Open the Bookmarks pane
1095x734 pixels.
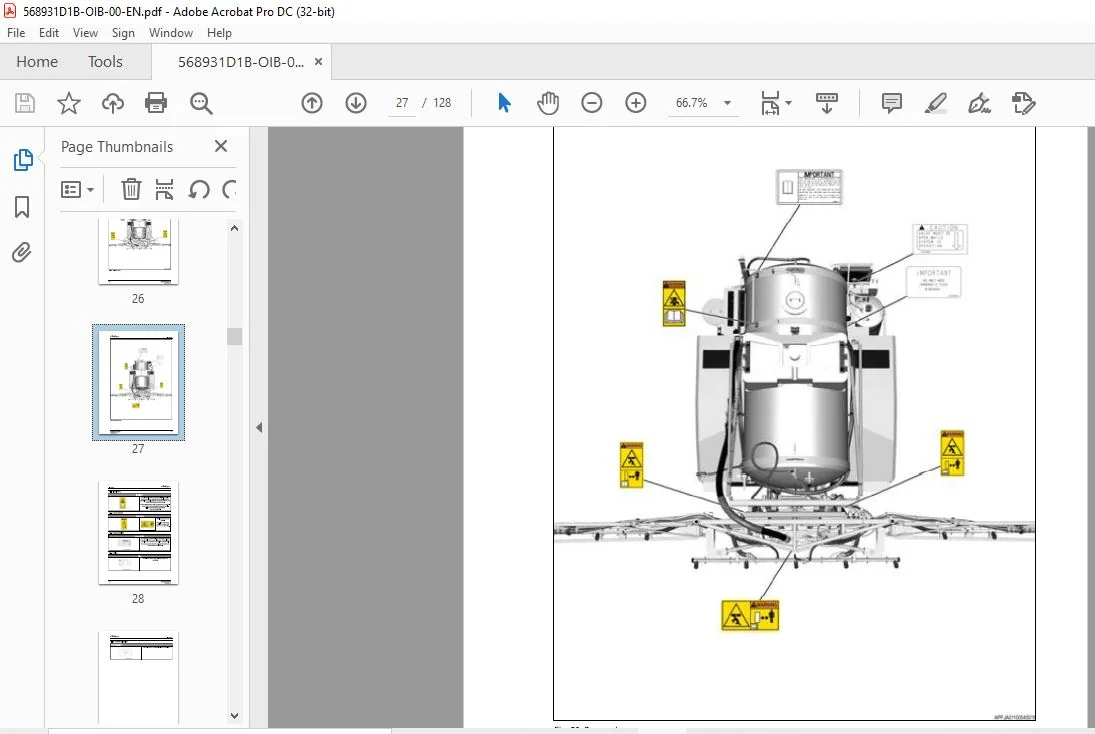22,207
